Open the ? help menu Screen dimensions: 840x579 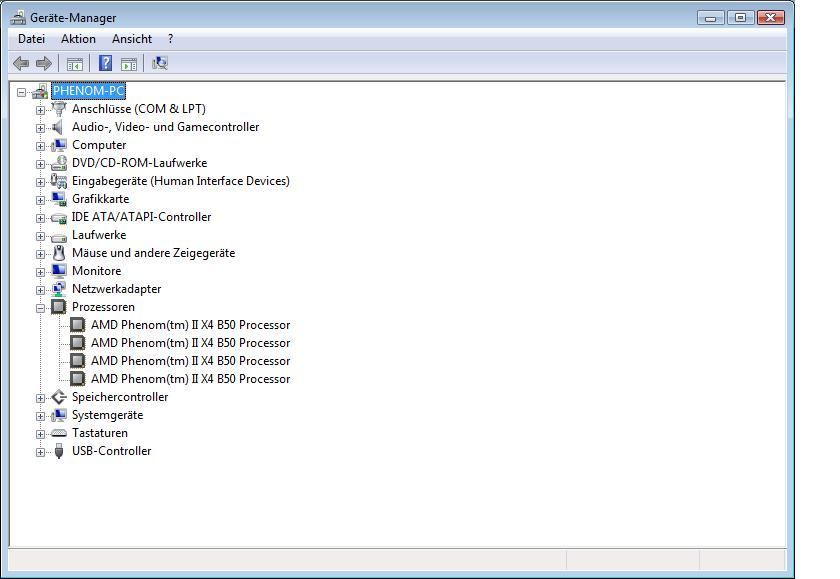point(170,39)
